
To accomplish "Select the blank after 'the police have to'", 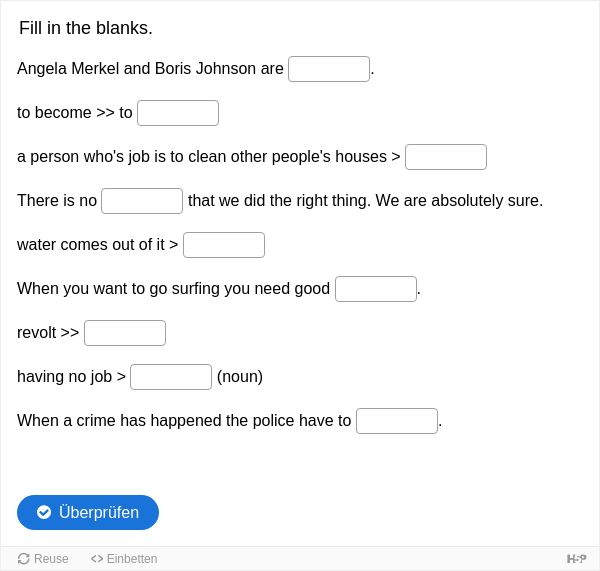I will [x=397, y=421].
